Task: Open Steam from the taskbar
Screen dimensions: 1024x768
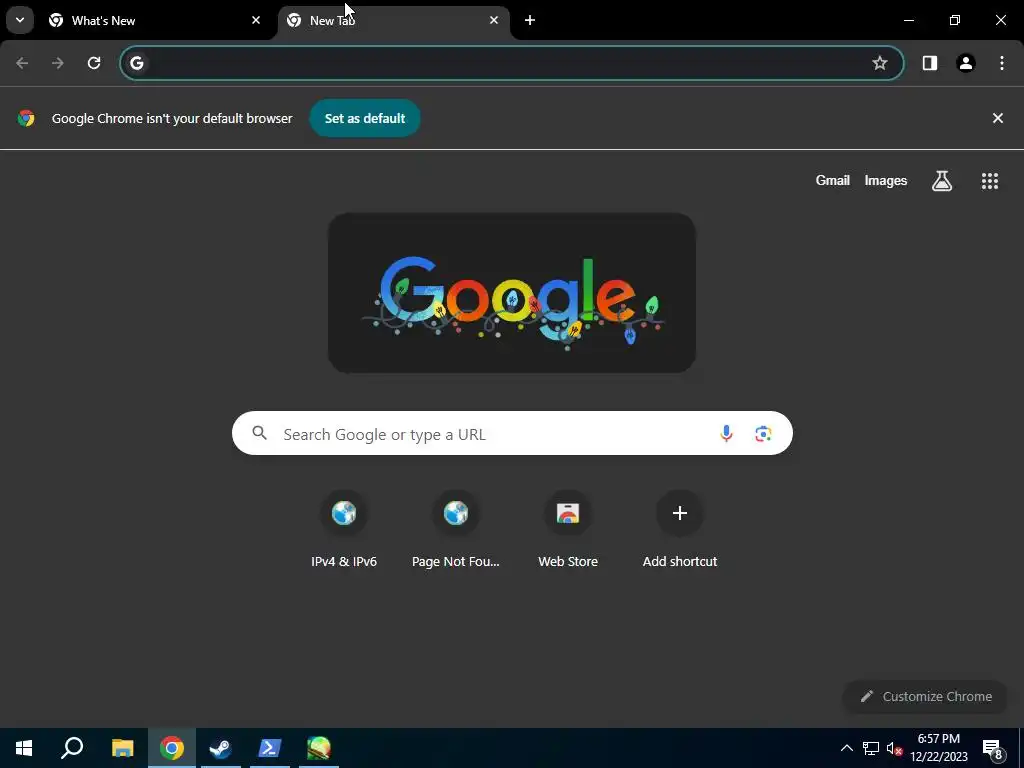Action: [x=221, y=748]
